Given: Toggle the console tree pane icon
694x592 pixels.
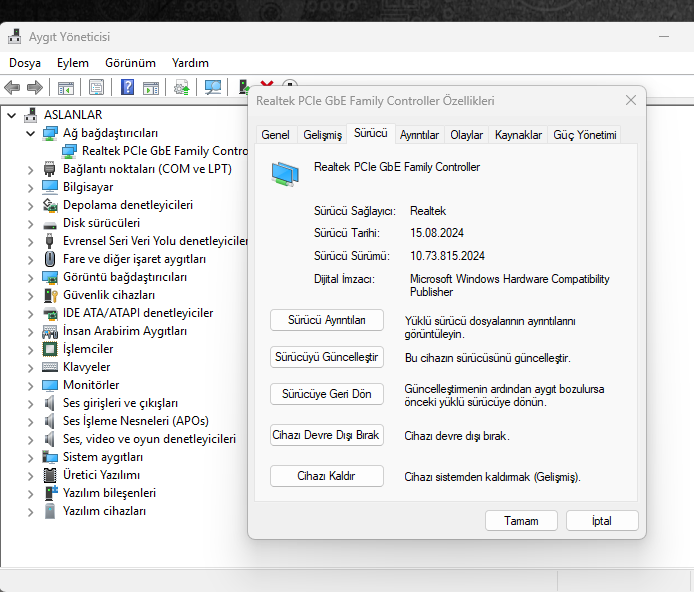Looking at the screenshot, I should [66, 88].
